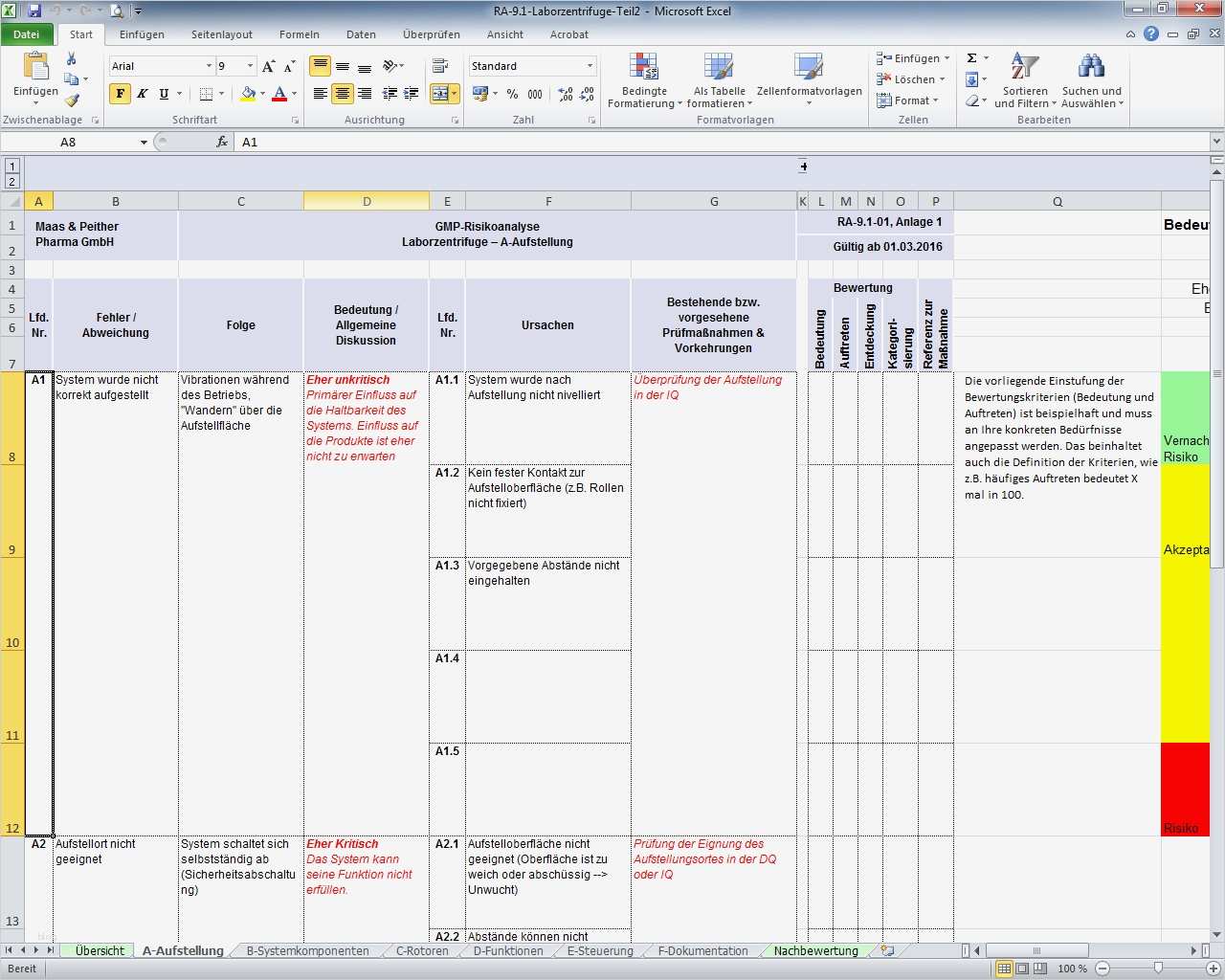This screenshot has height=980, width=1225.
Task: Save the workbook via the Save icon
Action: pos(33,9)
